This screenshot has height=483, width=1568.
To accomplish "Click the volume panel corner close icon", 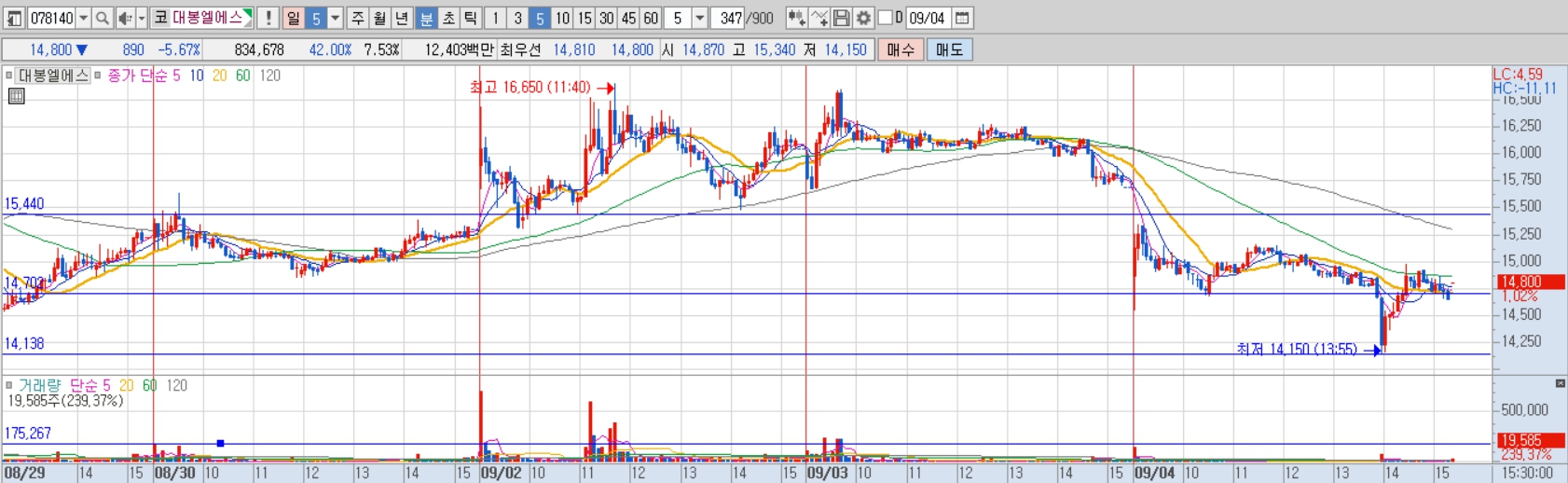I will pyautogui.click(x=1561, y=383).
